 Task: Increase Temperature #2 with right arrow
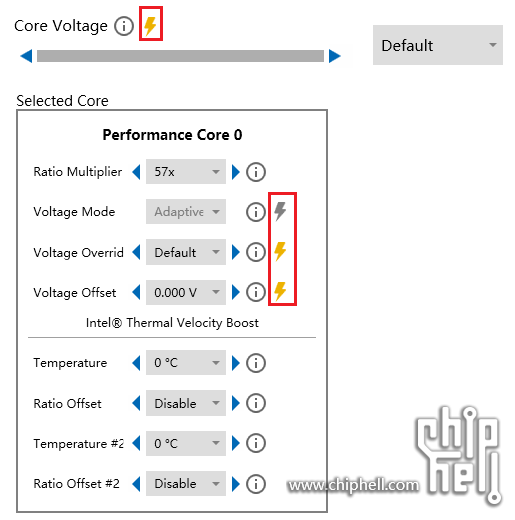coord(236,443)
